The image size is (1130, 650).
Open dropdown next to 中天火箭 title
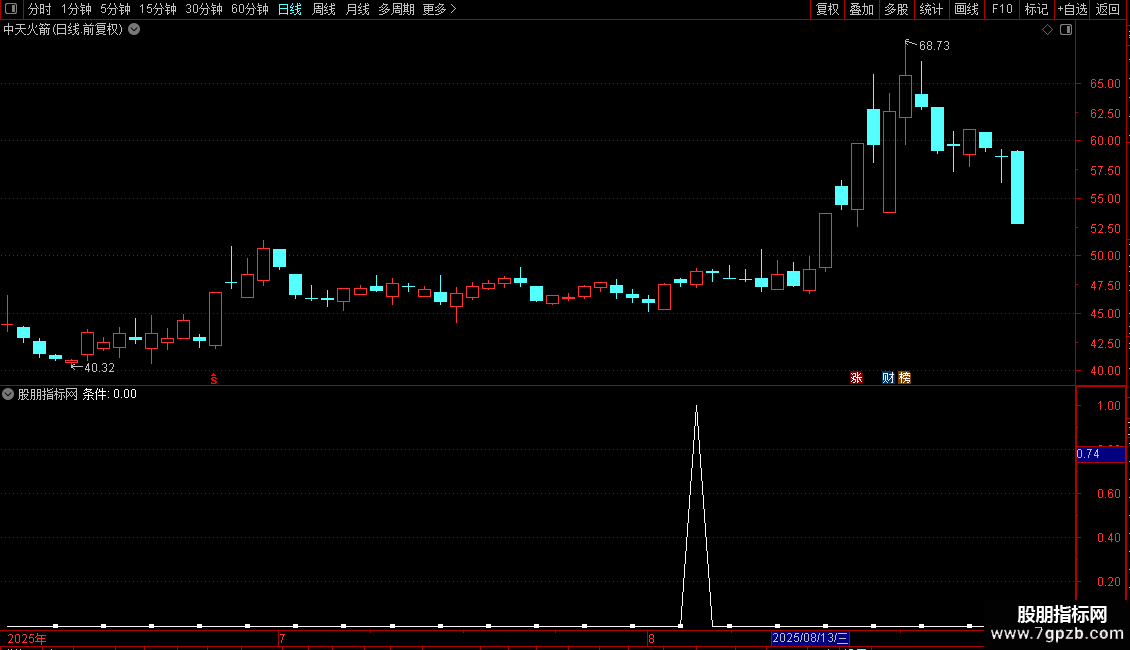point(134,30)
